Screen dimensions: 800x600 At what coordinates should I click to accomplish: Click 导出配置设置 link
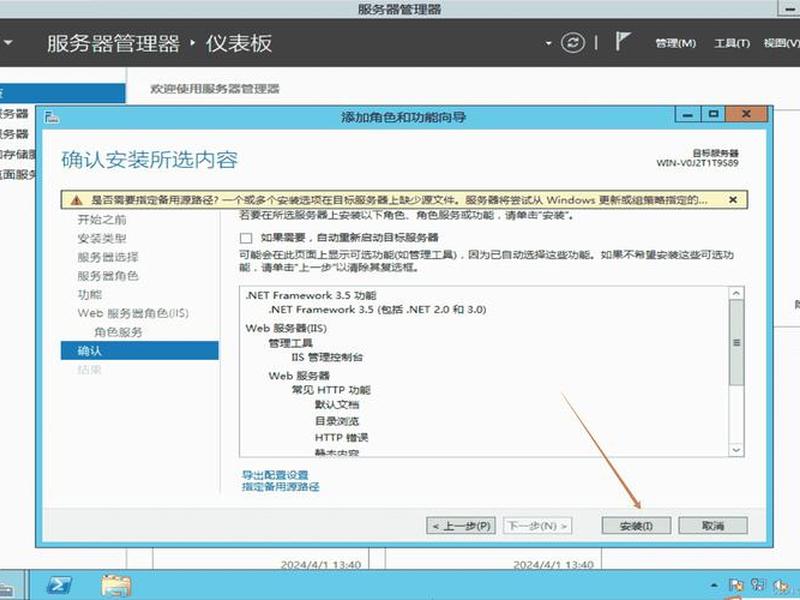coord(274,475)
